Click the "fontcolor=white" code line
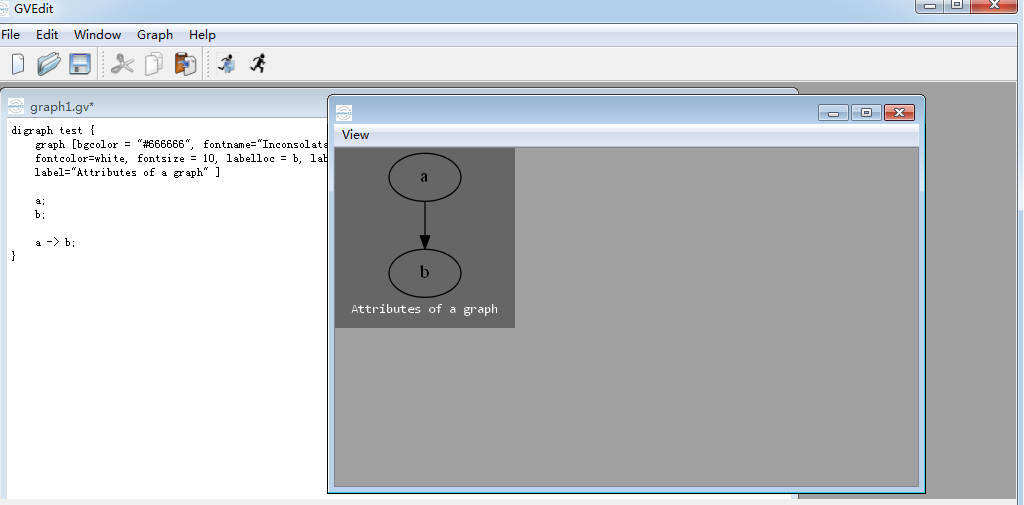 (x=181, y=159)
